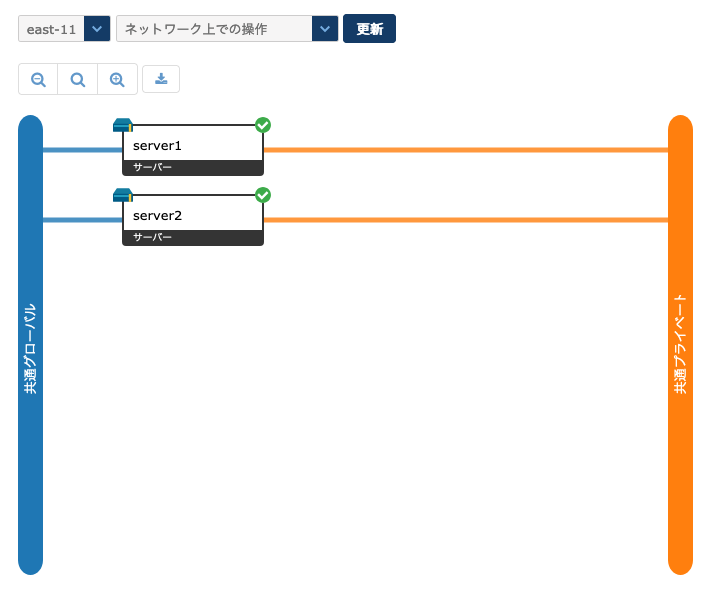Click server1's blue global network line

(x=82, y=150)
